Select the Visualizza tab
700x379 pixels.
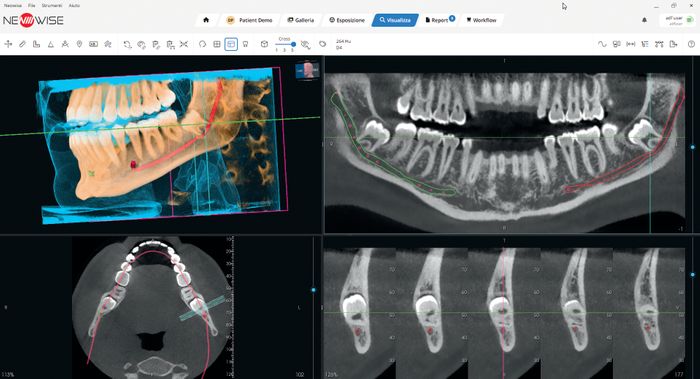(395, 20)
